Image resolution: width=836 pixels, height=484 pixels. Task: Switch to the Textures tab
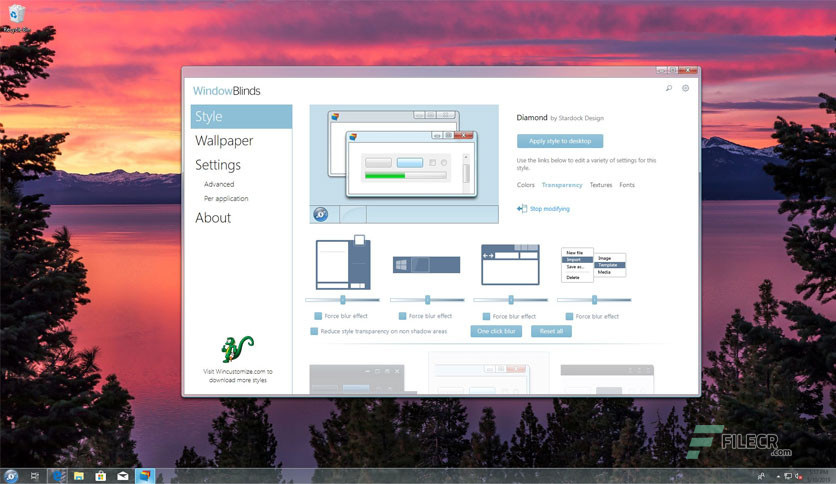coord(600,185)
